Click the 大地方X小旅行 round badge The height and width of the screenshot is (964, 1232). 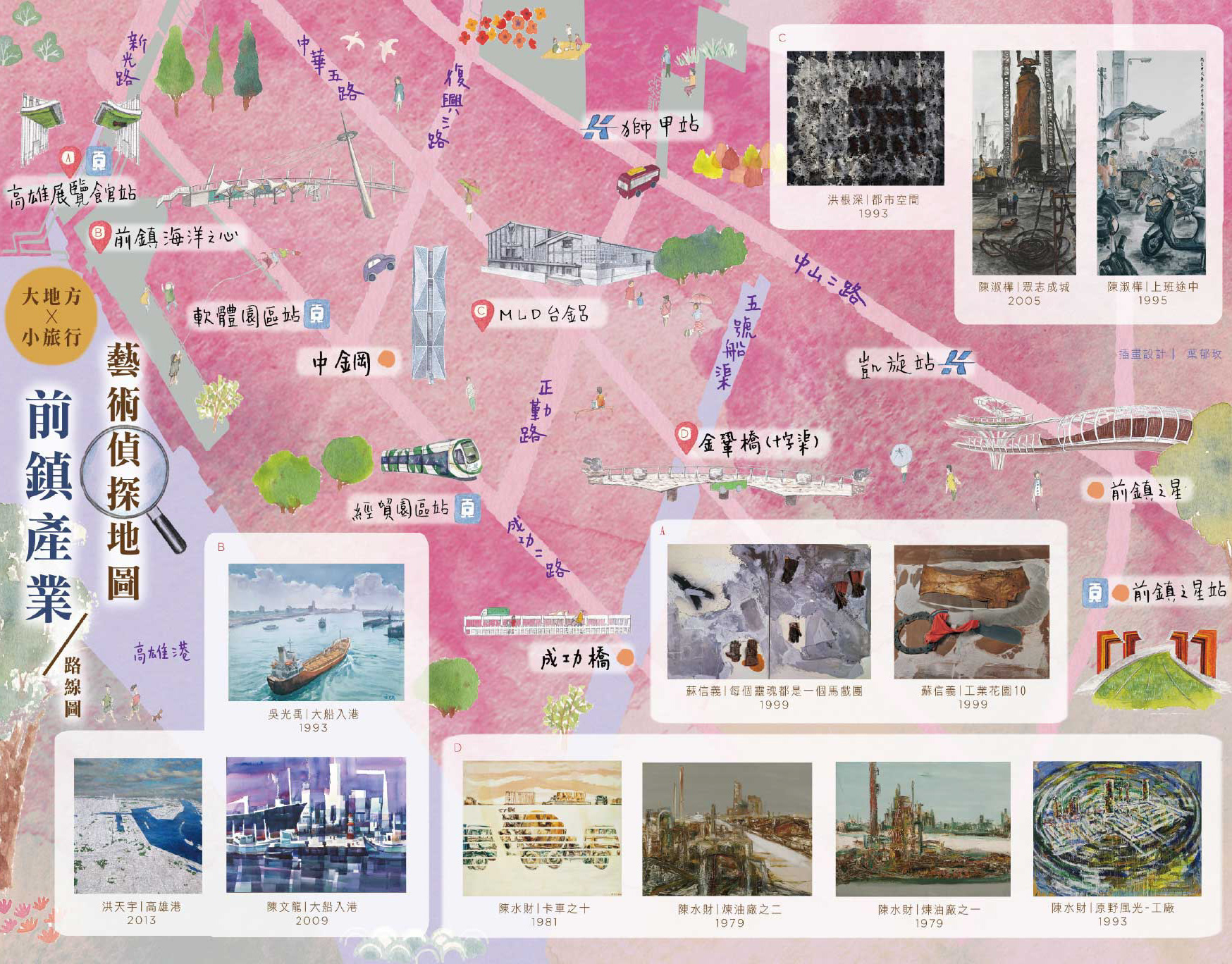coord(51,316)
